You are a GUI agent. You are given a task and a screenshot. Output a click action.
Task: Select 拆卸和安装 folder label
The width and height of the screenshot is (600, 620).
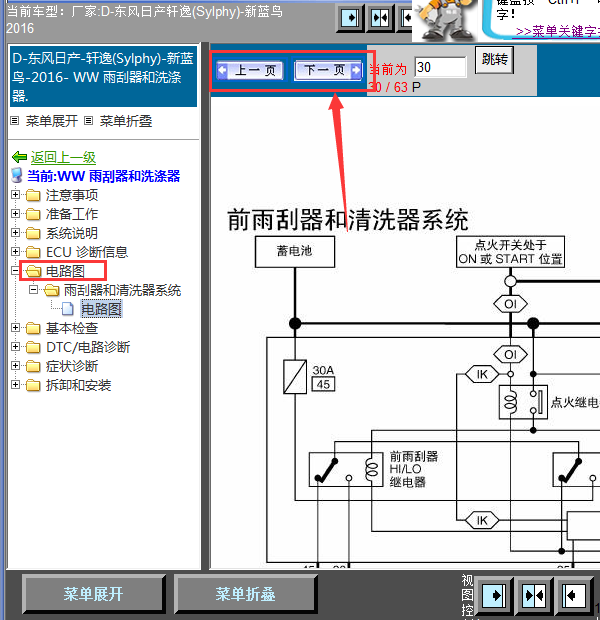click(x=78, y=385)
